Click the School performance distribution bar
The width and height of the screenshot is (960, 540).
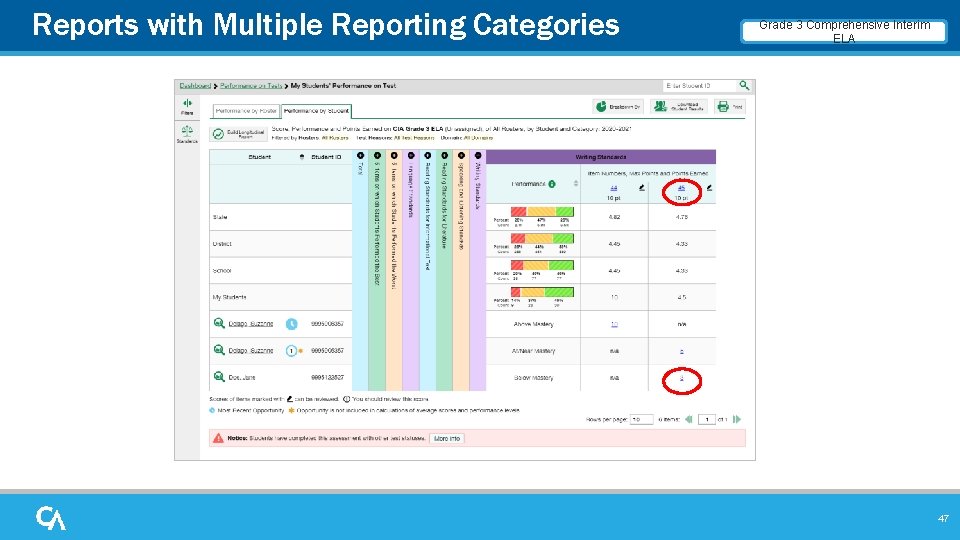pyautogui.click(x=542, y=265)
